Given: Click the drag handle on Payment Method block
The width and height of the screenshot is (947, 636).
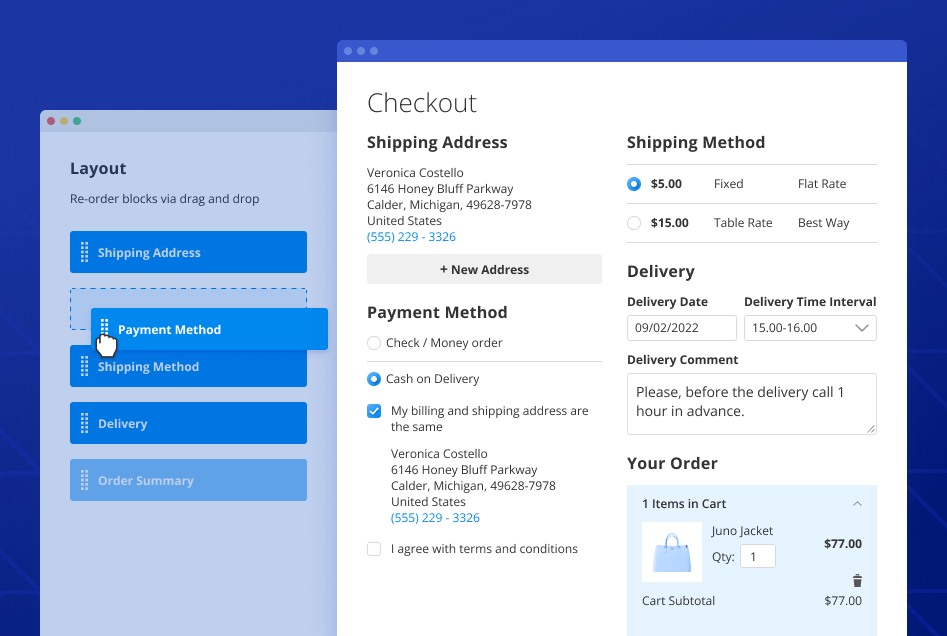Looking at the screenshot, I should 105,329.
